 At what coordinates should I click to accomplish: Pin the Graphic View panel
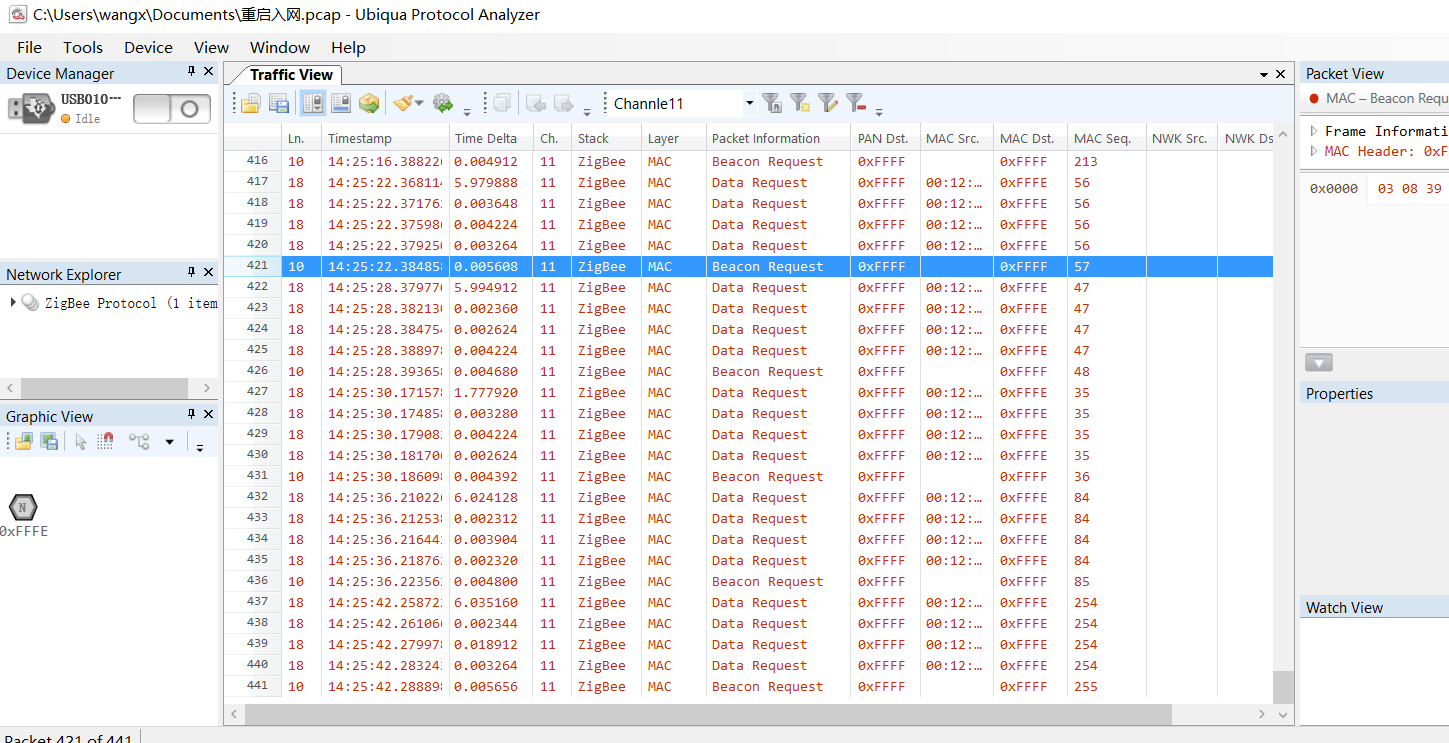[191, 415]
